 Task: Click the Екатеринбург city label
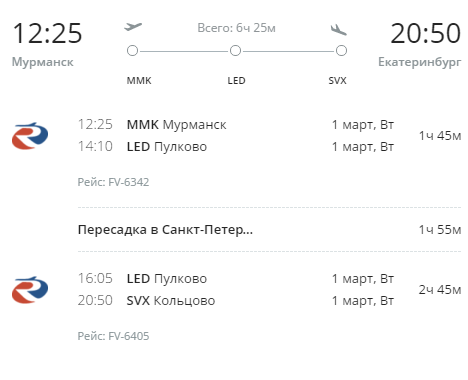pos(420,62)
